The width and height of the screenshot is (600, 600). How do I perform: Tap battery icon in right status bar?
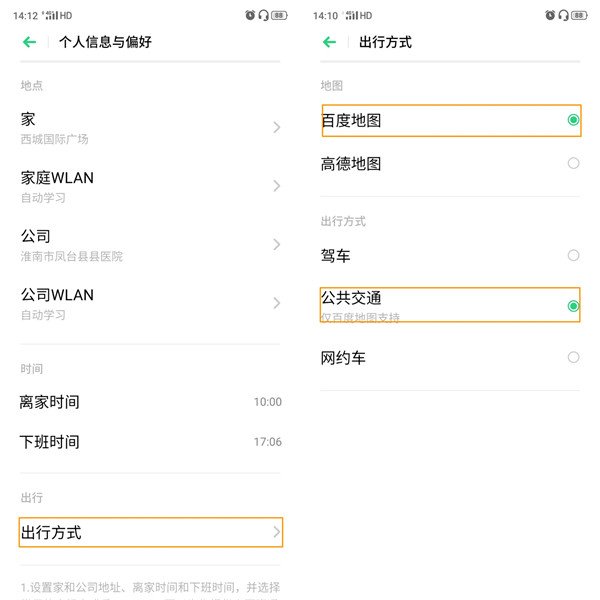pyautogui.click(x=578, y=15)
